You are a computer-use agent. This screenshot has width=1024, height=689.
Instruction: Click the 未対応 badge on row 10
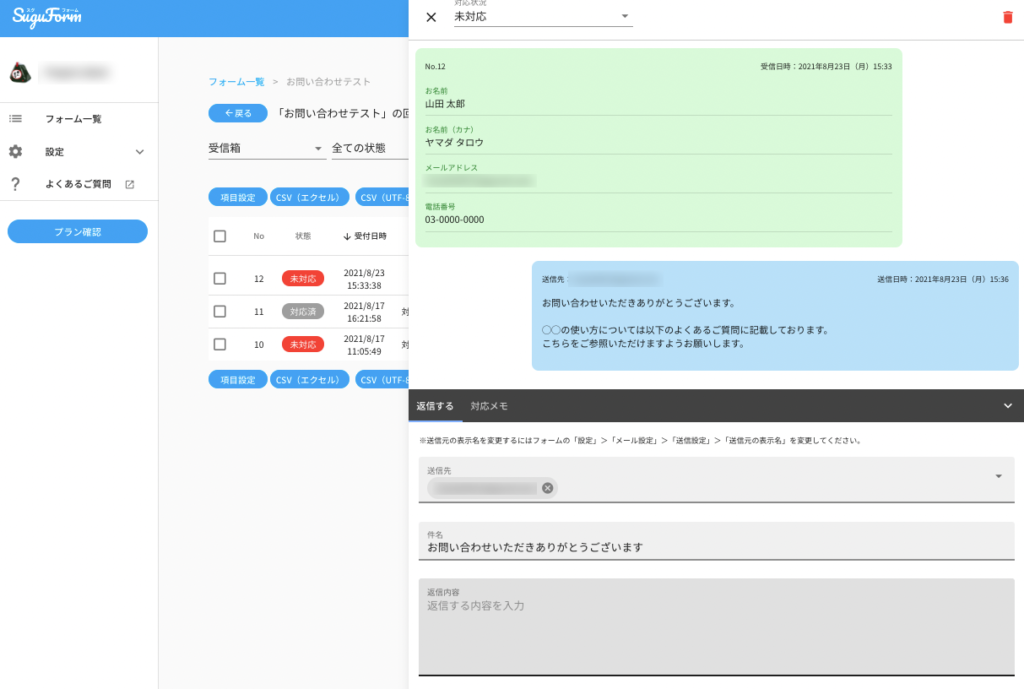(x=303, y=344)
